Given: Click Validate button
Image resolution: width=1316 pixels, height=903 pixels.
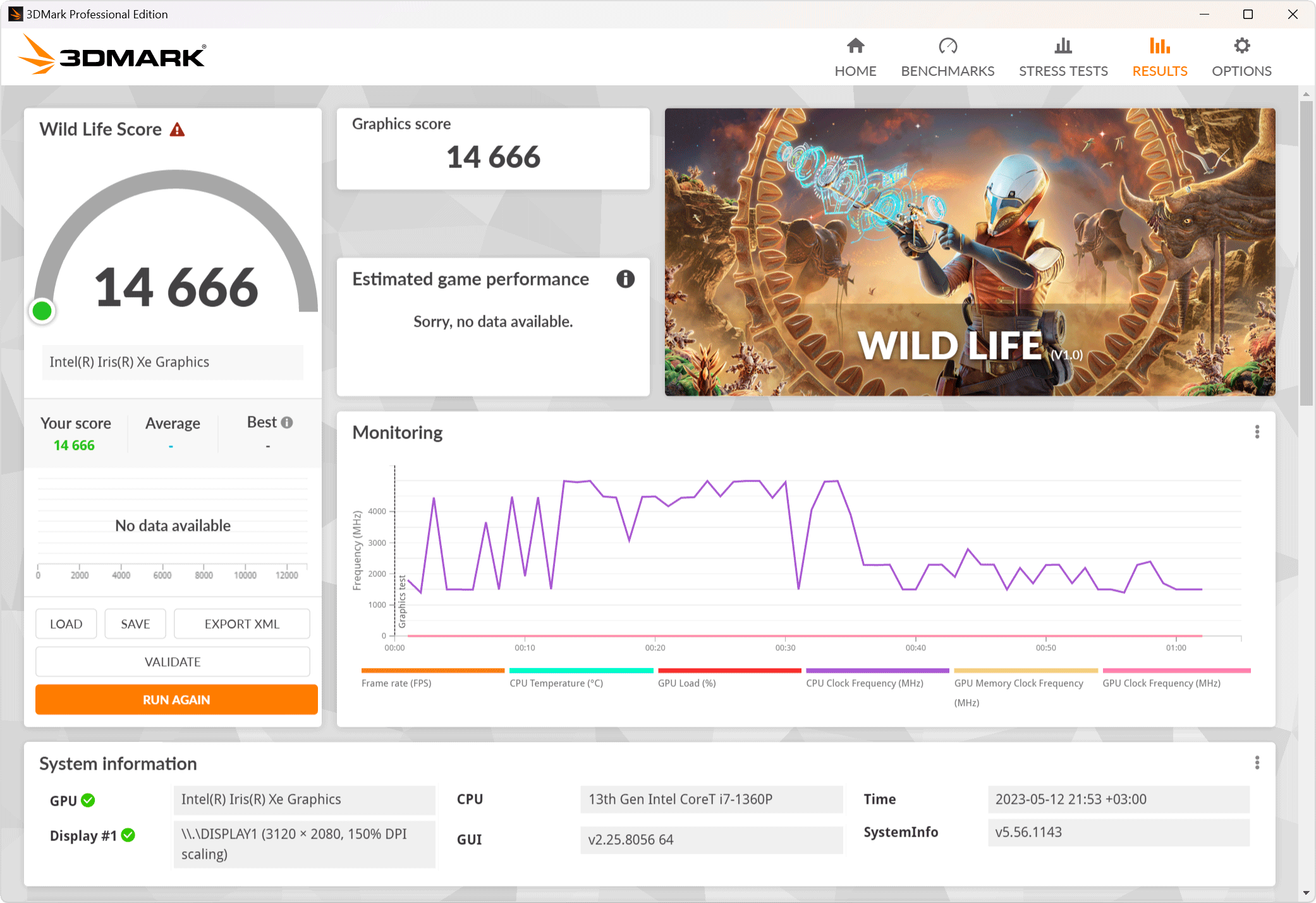Looking at the screenshot, I should pos(173,662).
